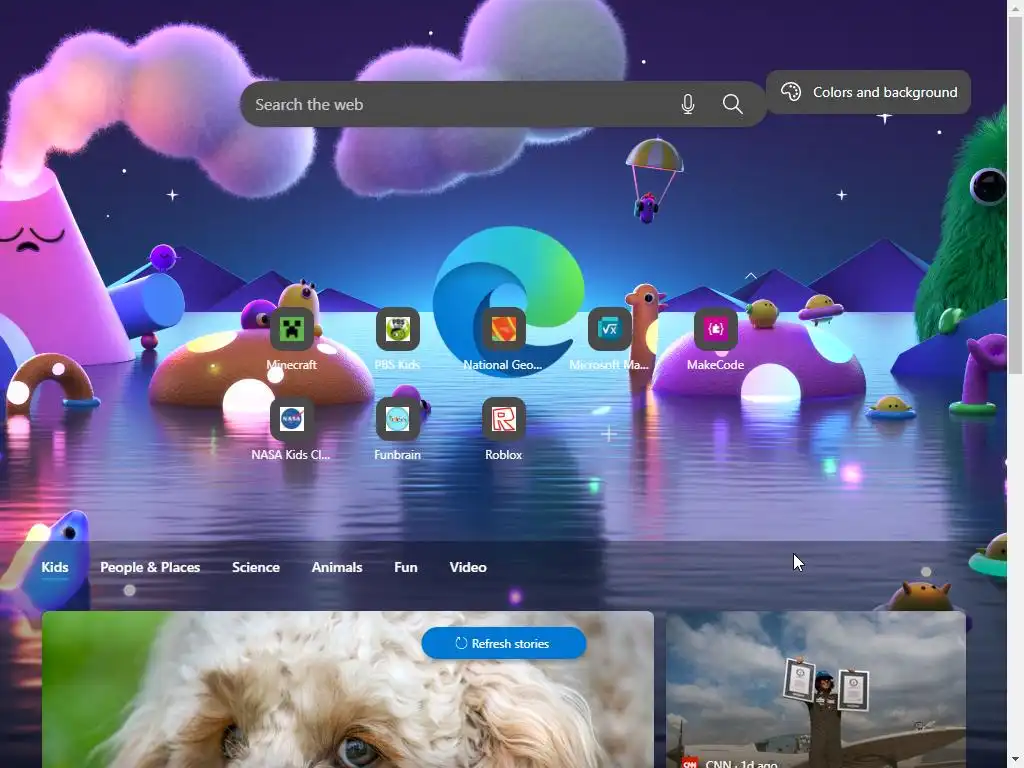The image size is (1024, 768).
Task: Open the National Geographic quick link icon
Action: pos(504,329)
